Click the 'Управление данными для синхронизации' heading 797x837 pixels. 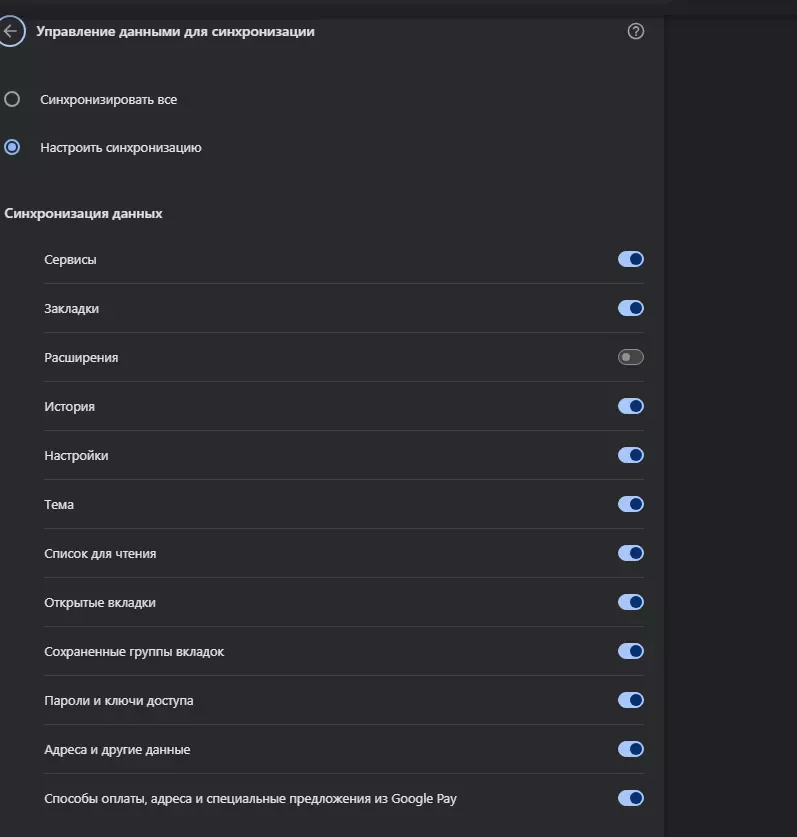pyautogui.click(x=175, y=31)
